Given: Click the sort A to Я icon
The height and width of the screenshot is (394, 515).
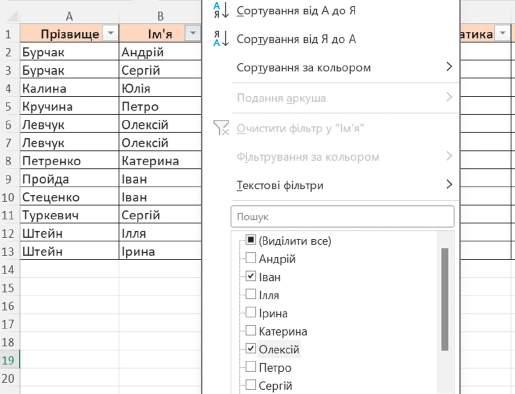Looking at the screenshot, I should pyautogui.click(x=221, y=10).
